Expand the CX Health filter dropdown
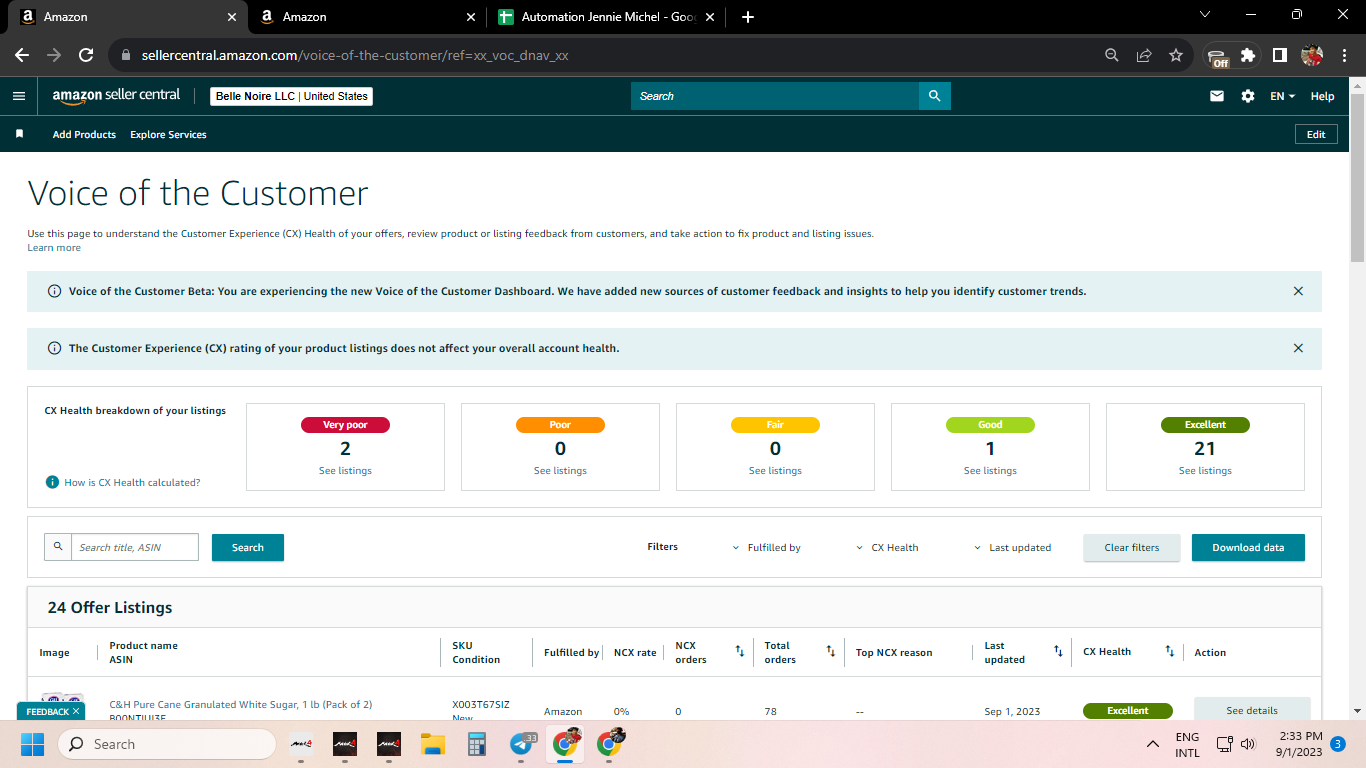This screenshot has height=768, width=1366. [x=887, y=548]
